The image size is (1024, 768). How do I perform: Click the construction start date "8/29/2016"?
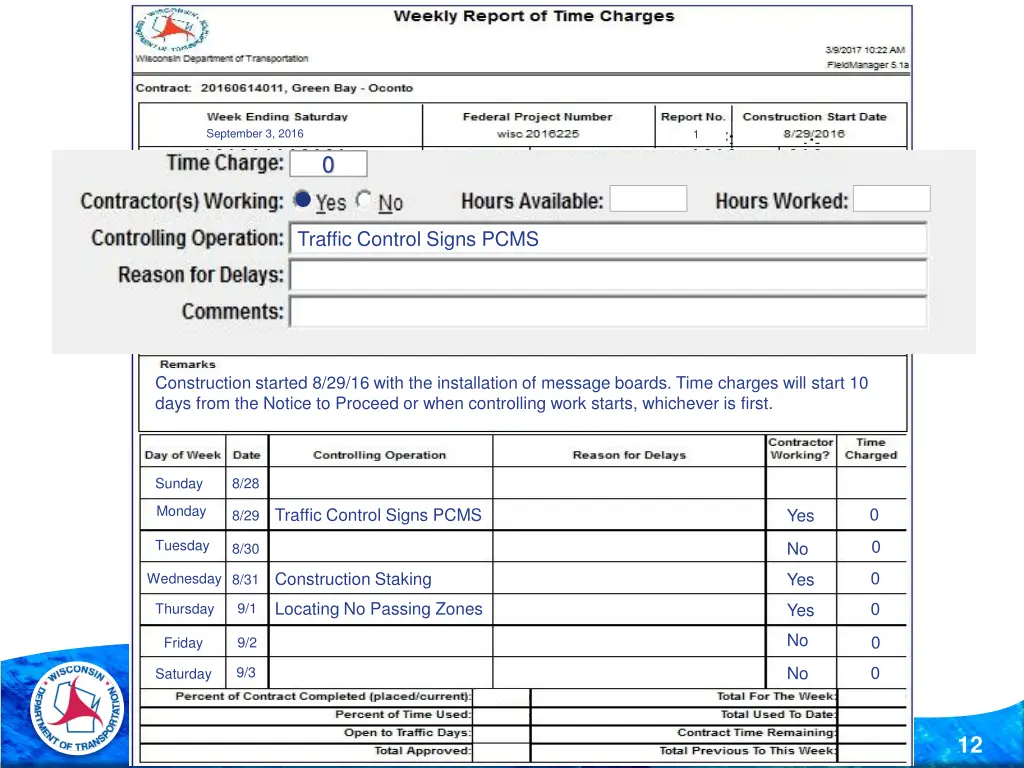[814, 134]
